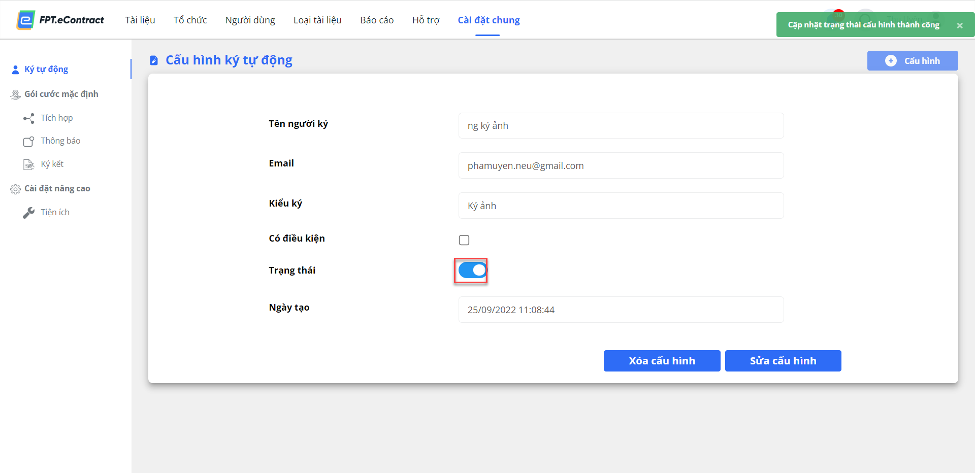Go to the Báo cáo menu

click(377, 20)
